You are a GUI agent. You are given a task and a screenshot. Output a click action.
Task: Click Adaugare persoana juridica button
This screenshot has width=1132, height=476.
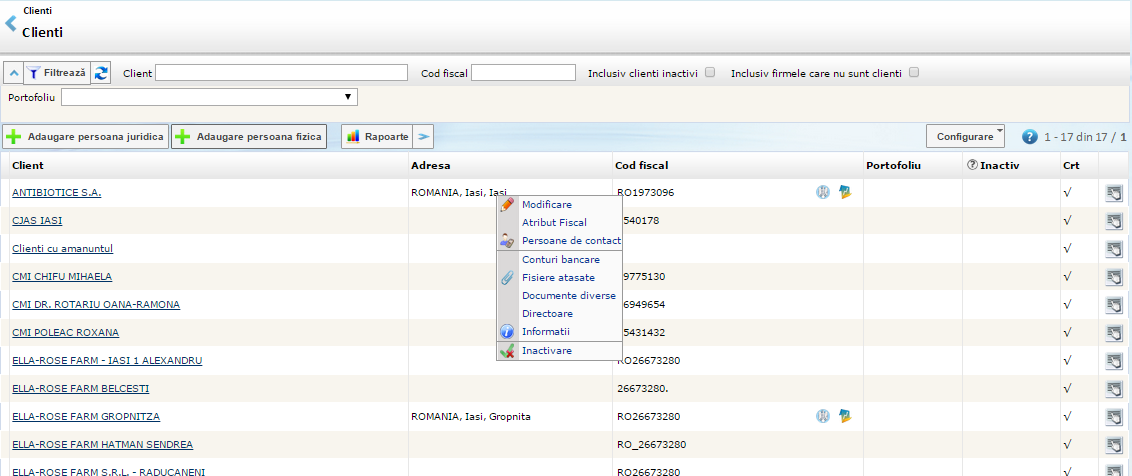(x=86, y=137)
